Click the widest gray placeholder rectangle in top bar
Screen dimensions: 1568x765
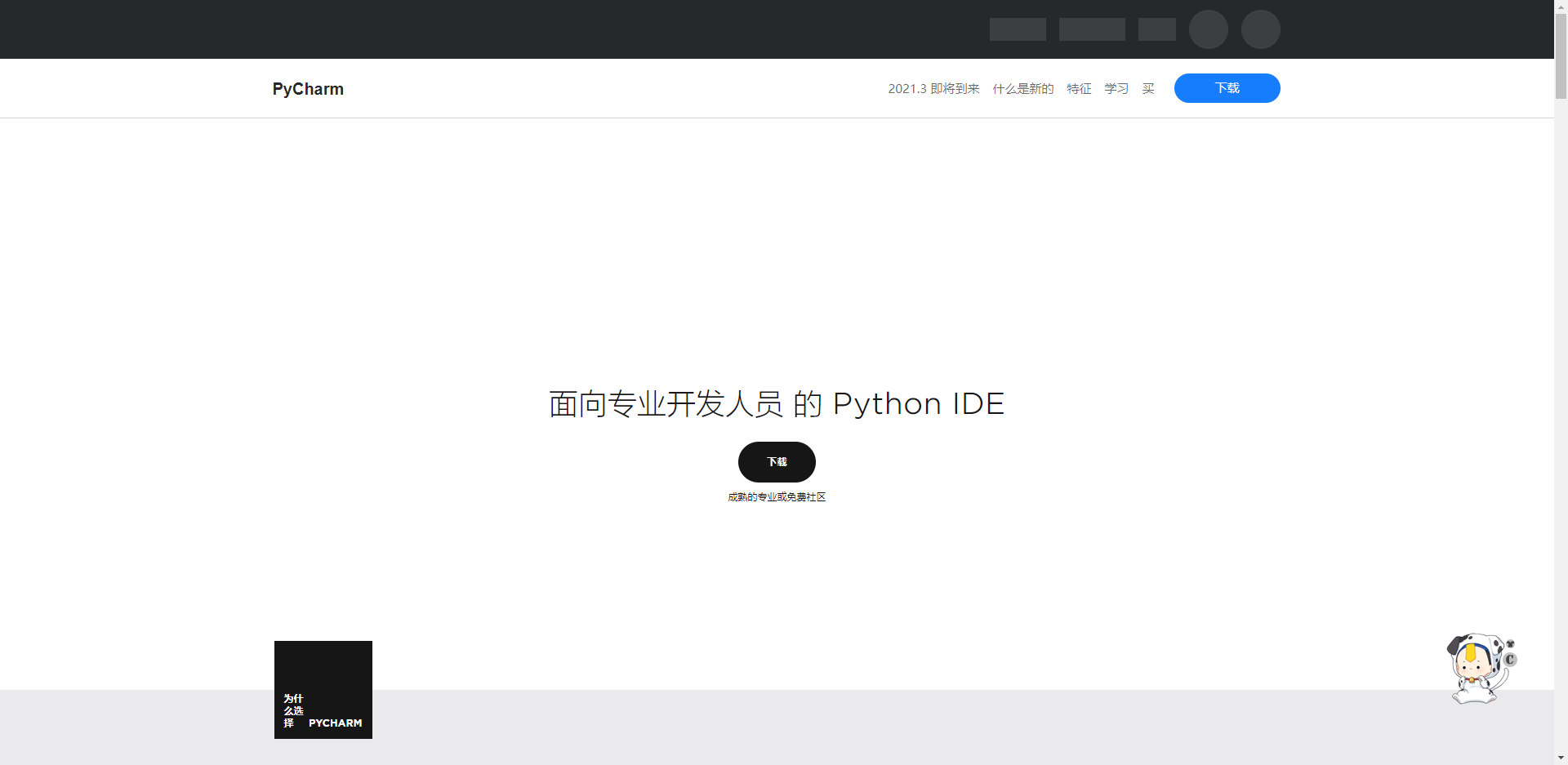click(1092, 29)
